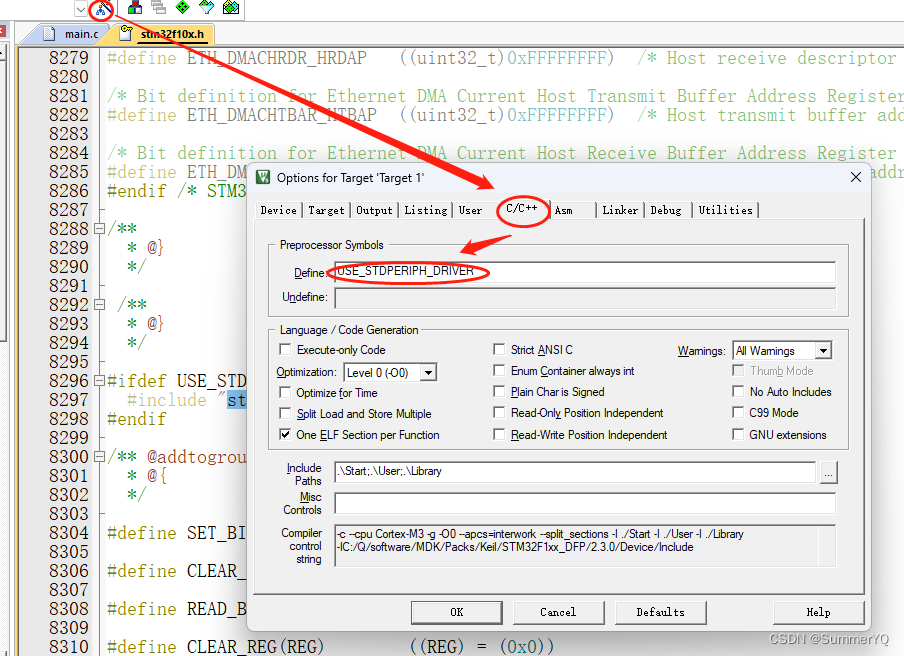This screenshot has width=904, height=656.
Task: Enable Read-Write Position Independent
Action: pos(499,435)
